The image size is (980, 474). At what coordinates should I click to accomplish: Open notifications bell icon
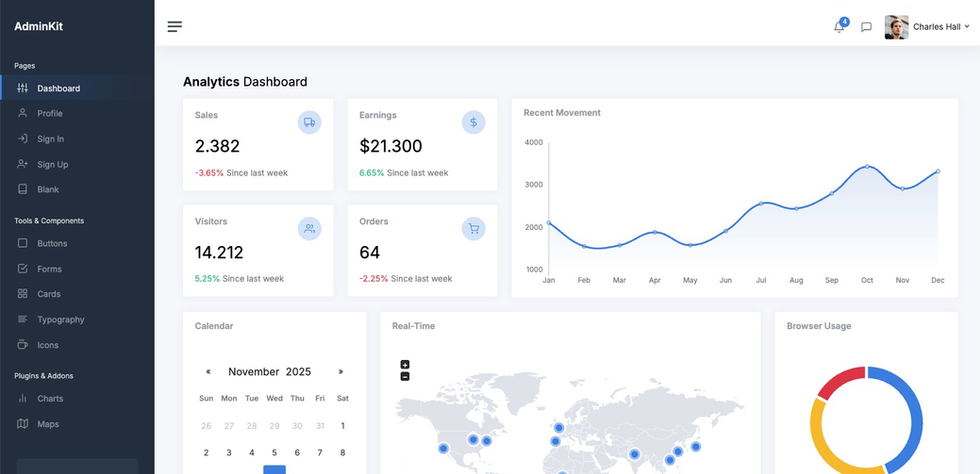[x=839, y=28]
